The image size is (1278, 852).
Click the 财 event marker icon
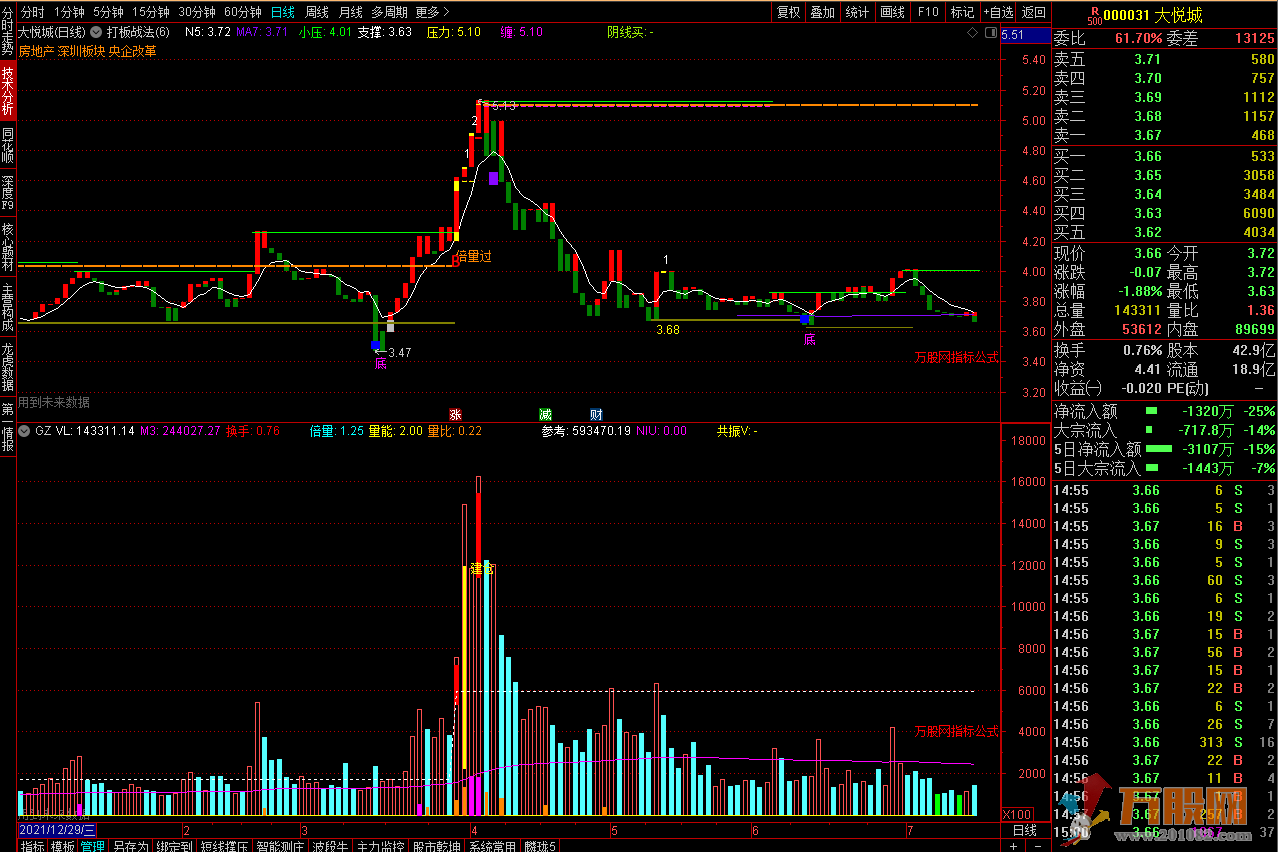(x=596, y=414)
